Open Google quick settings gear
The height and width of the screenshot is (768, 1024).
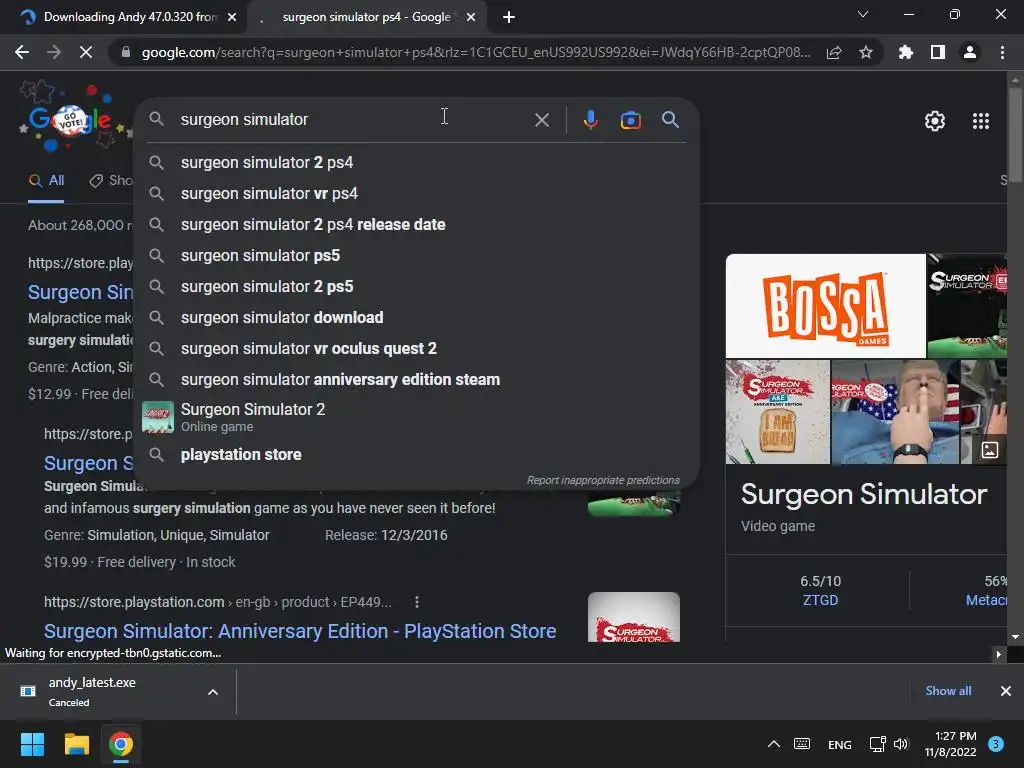tap(935, 121)
